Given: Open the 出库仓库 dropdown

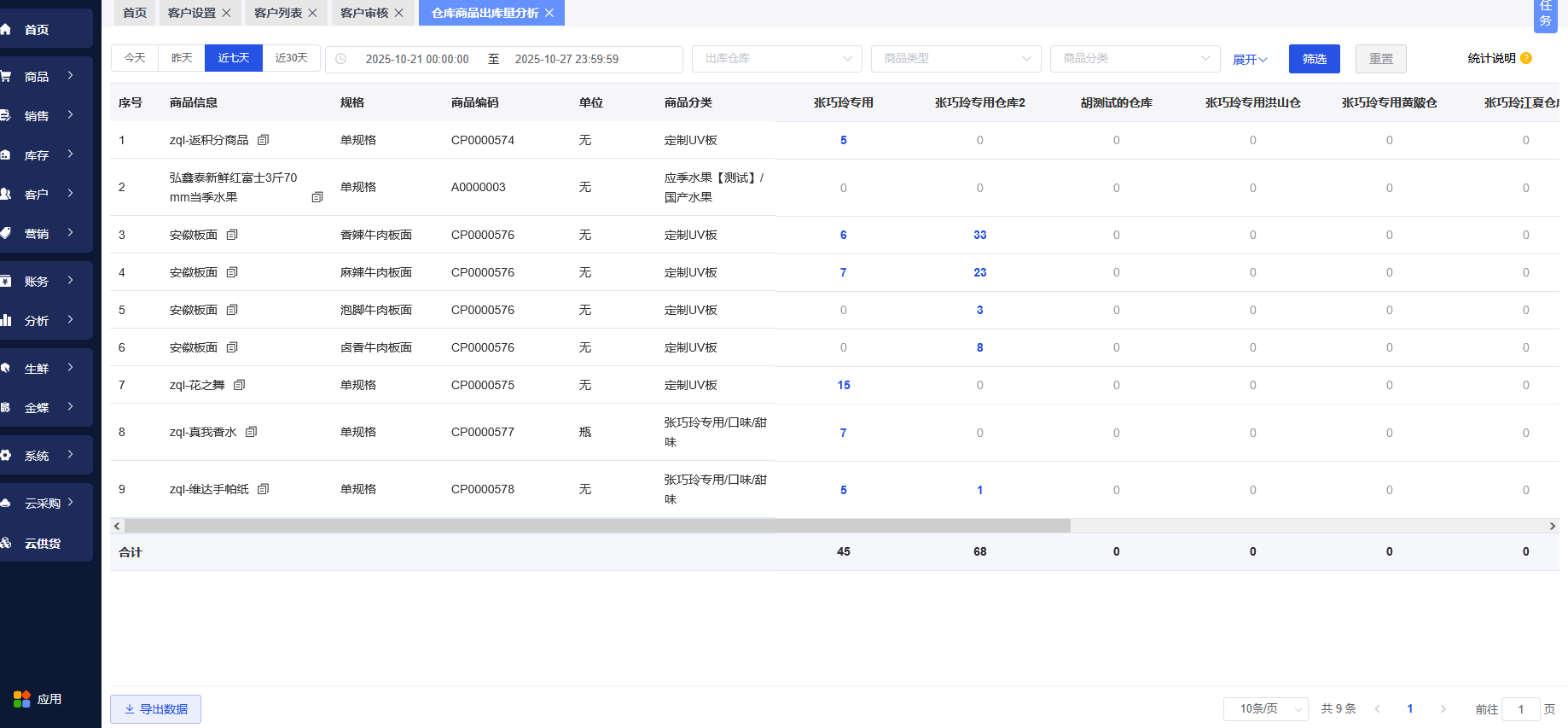Looking at the screenshot, I should (x=777, y=59).
